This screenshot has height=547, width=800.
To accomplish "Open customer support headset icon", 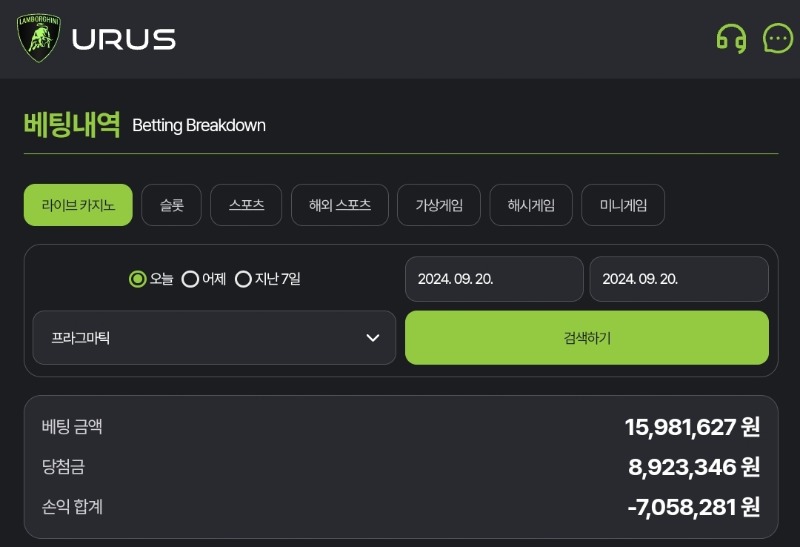I will [731, 38].
